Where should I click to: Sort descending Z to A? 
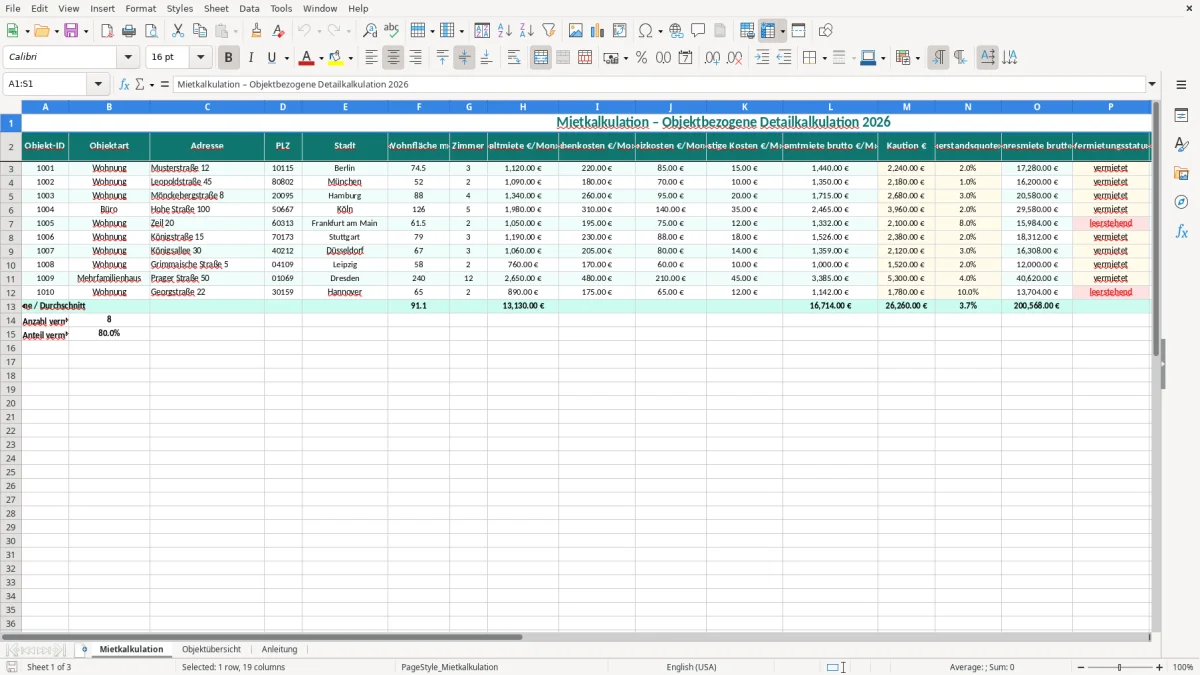(527, 31)
